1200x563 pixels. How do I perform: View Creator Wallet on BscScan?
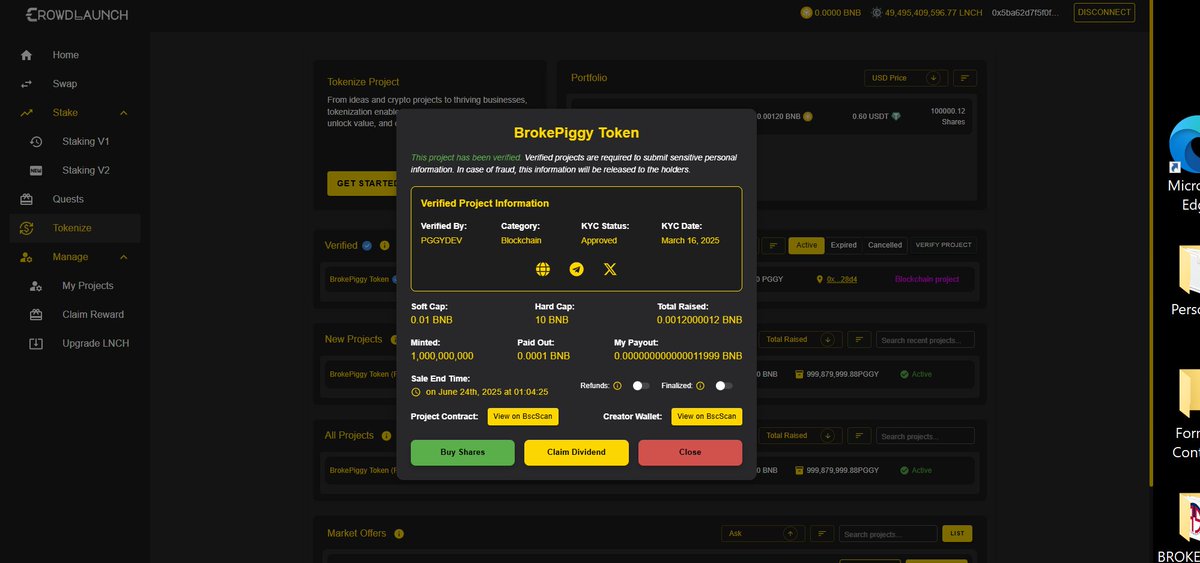[x=706, y=416]
